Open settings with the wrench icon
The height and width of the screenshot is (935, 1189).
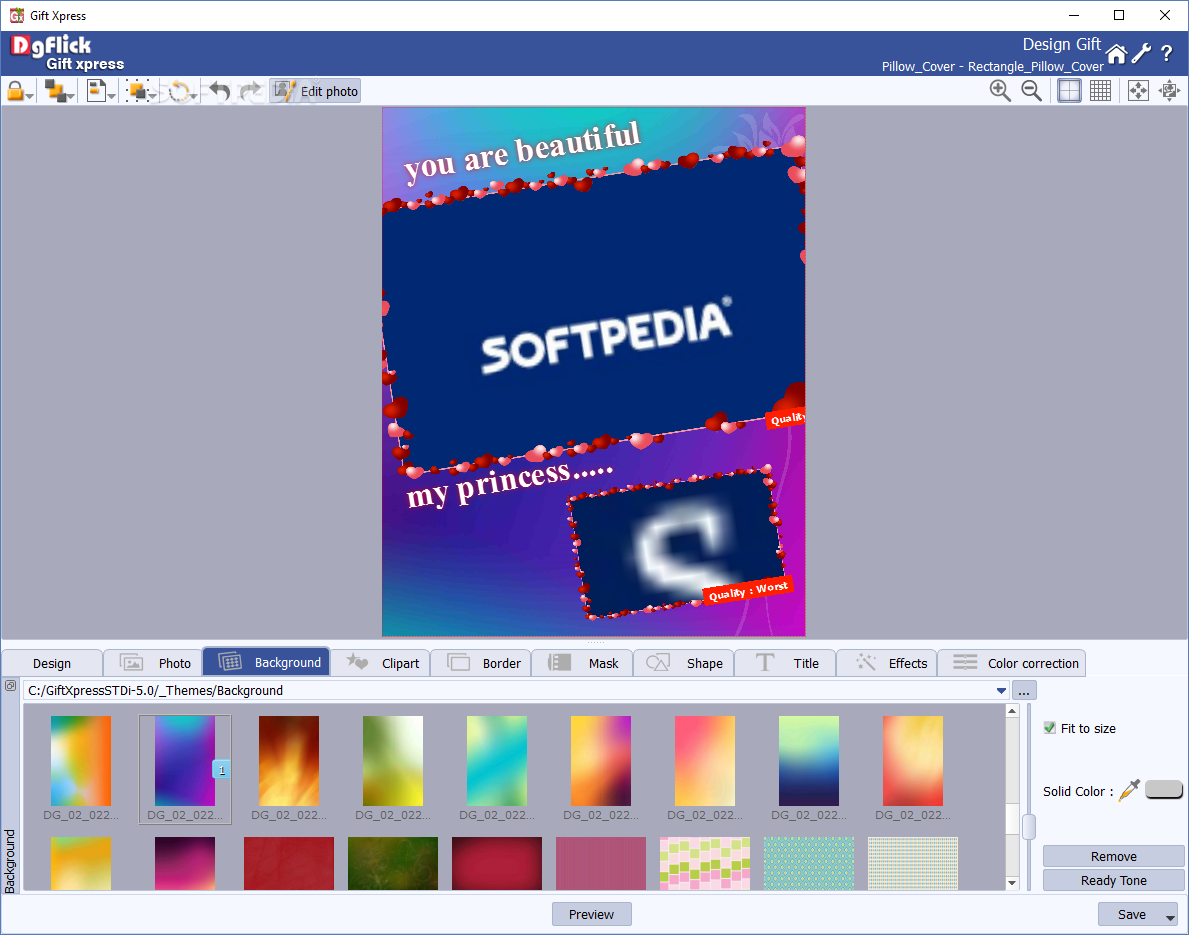[x=1141, y=53]
